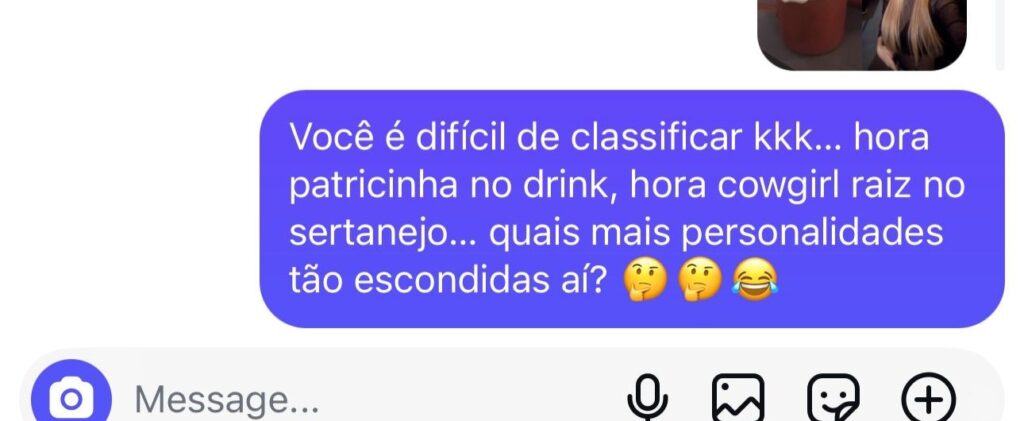This screenshot has height=421, width=1024.
Task: Open the shared photo thumbnail above message
Action: point(861,35)
